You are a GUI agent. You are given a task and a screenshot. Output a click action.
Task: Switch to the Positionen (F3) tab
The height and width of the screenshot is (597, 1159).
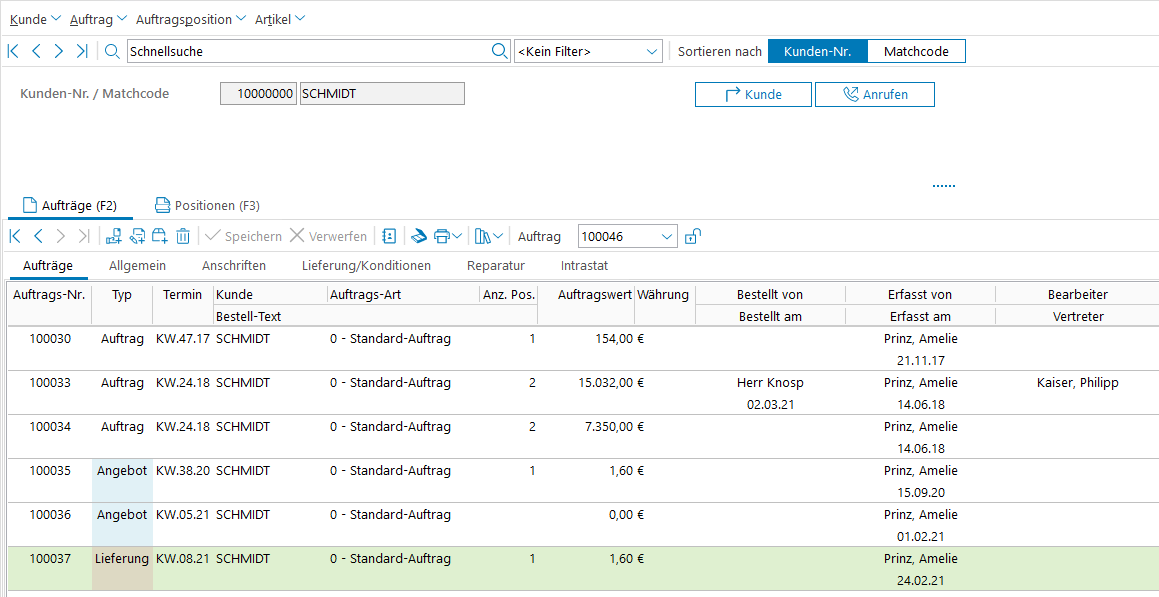click(x=207, y=206)
